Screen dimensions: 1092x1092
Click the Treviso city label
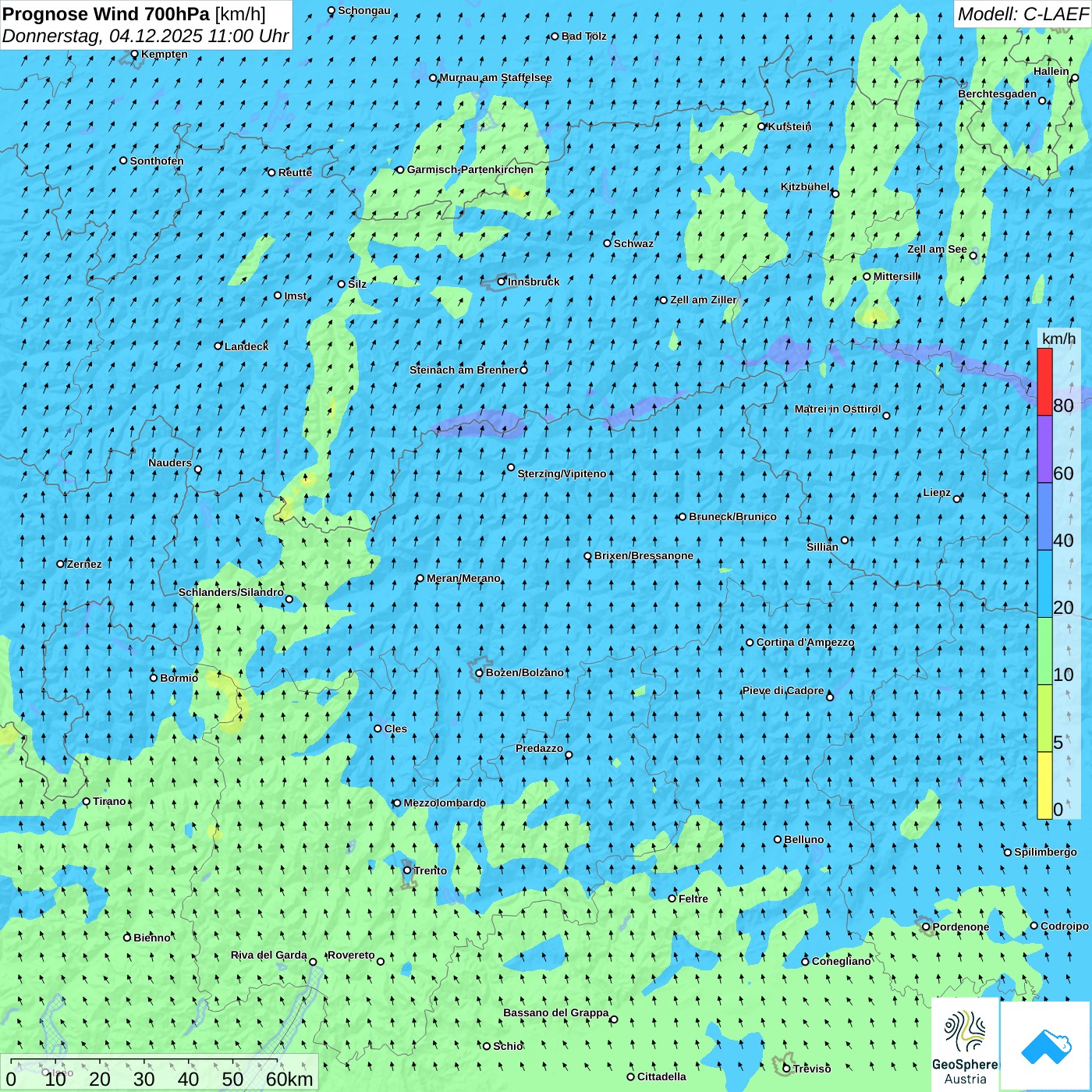[x=812, y=1069]
